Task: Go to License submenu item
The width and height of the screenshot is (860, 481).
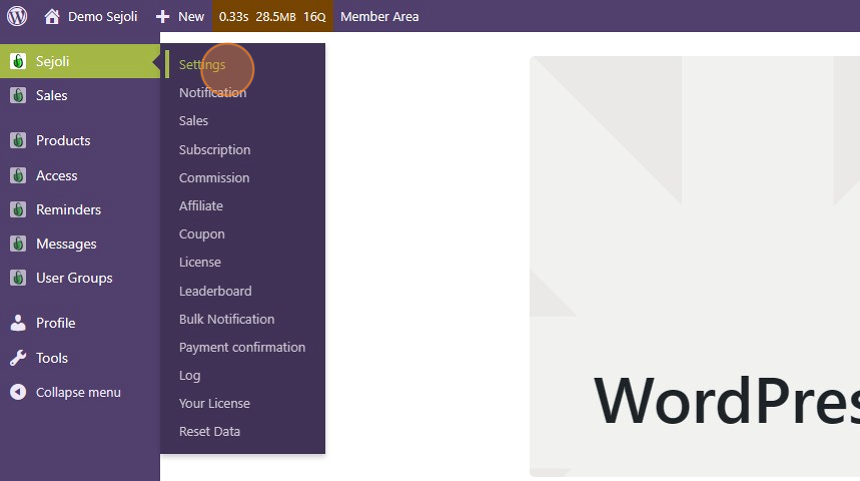Action: pyautogui.click(x=200, y=262)
